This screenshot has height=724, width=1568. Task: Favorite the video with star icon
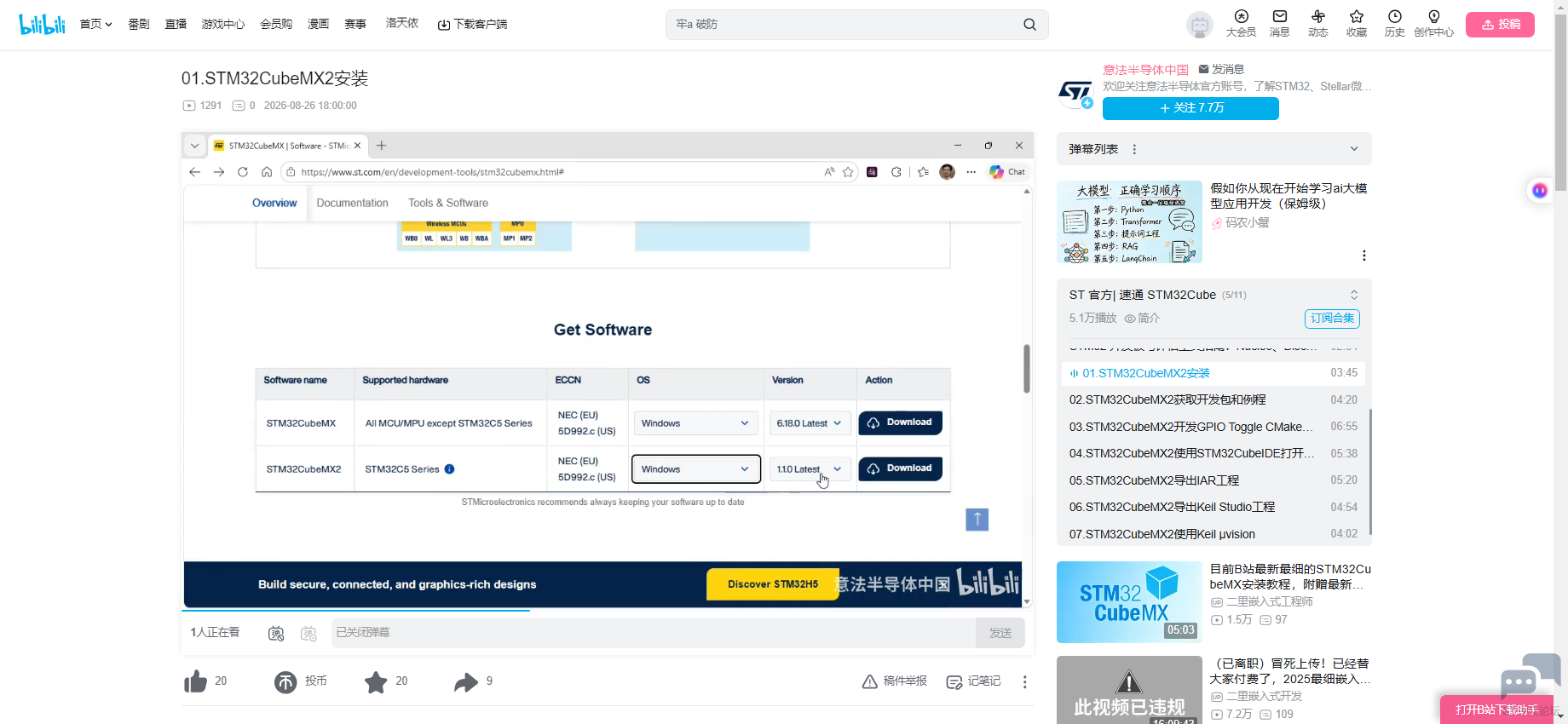376,681
